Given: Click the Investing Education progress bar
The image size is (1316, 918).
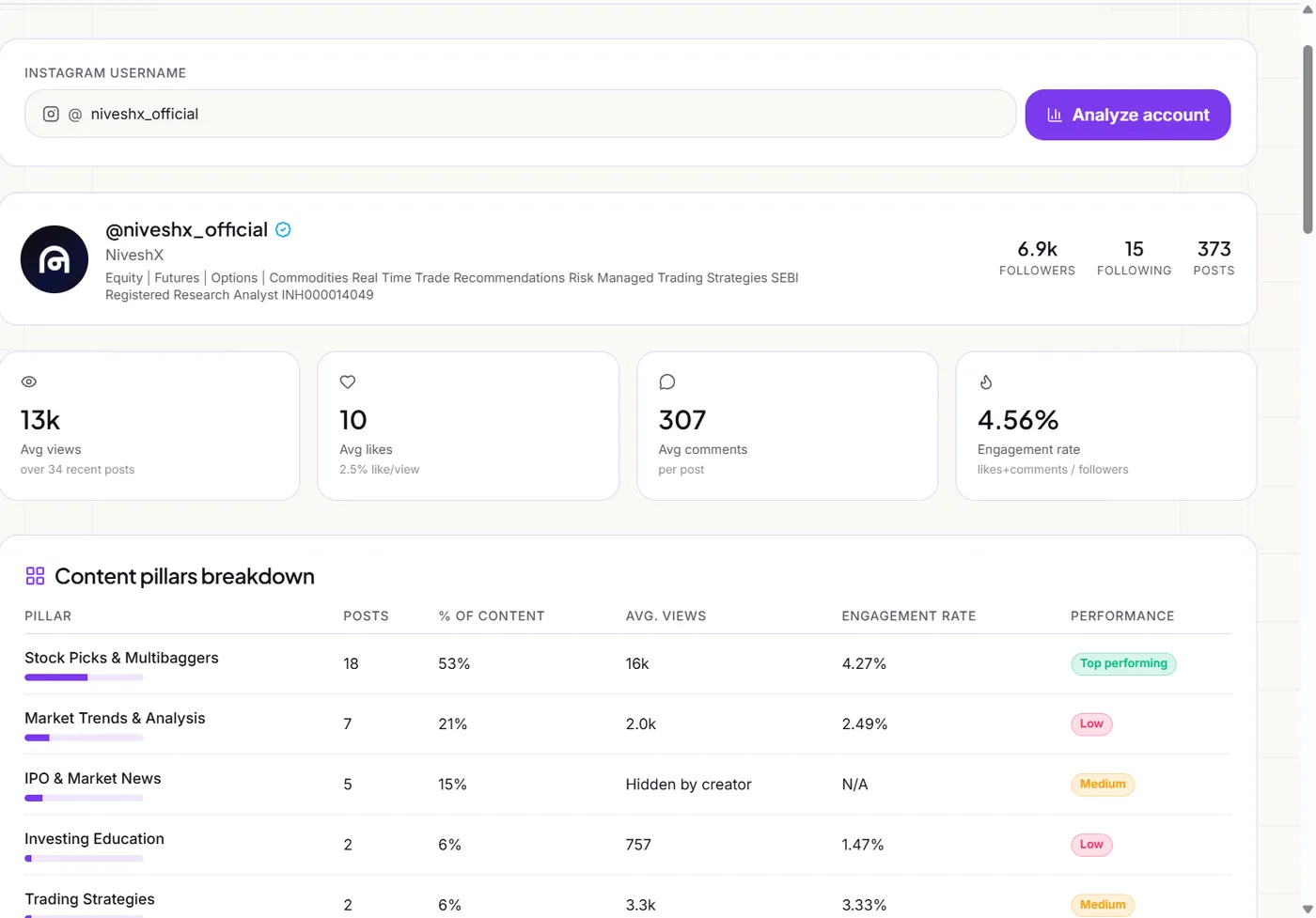Looking at the screenshot, I should pos(84,858).
